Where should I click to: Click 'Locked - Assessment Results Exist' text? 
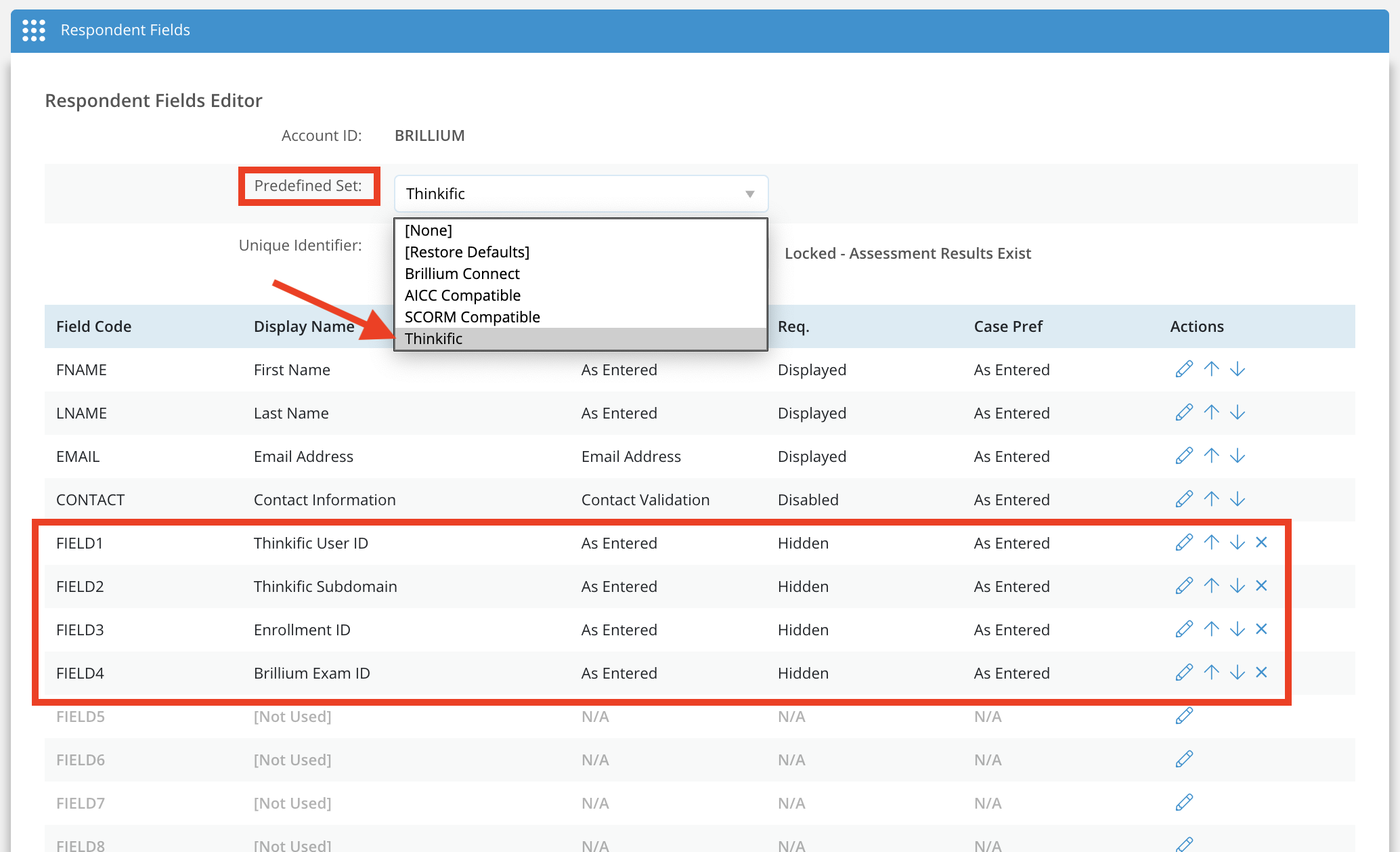(x=908, y=253)
